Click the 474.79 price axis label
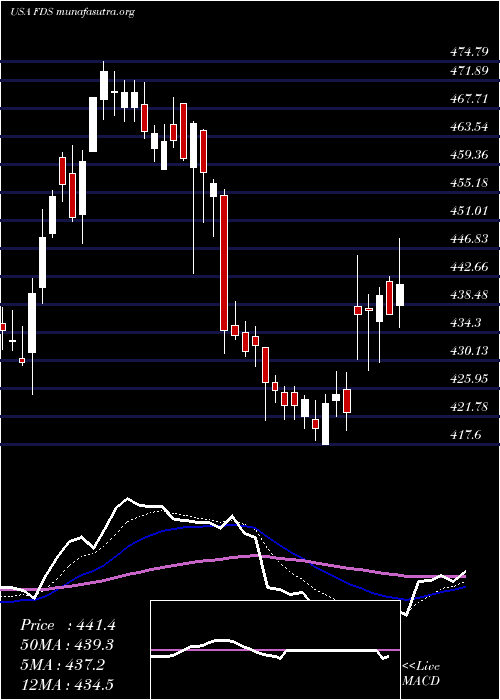This screenshot has width=500, height=700. 469,52
